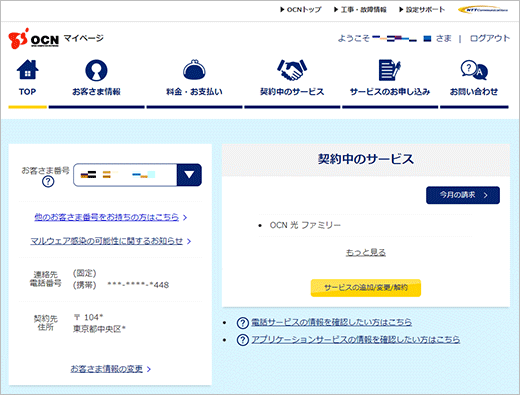Image resolution: width=520 pixels, height=395 pixels.
Task: Open the 設定サポート link
Action: coord(422,10)
